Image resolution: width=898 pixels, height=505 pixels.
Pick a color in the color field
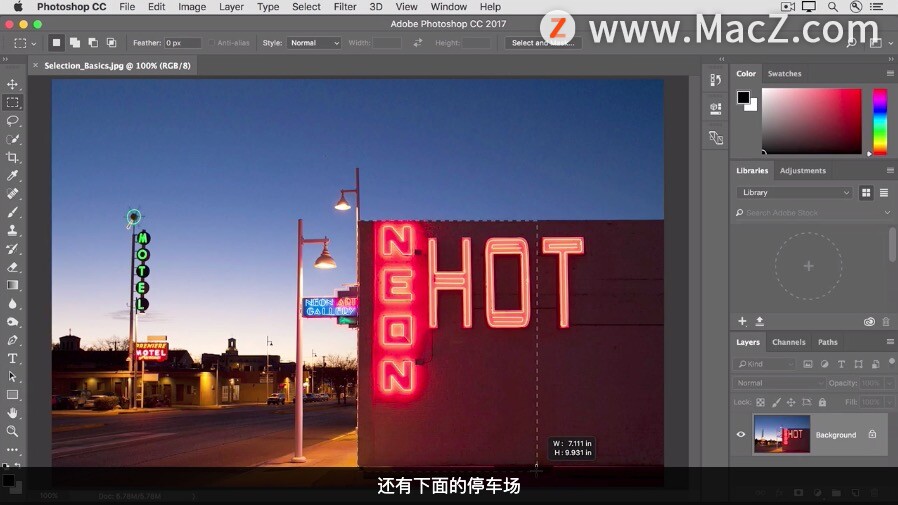point(812,121)
